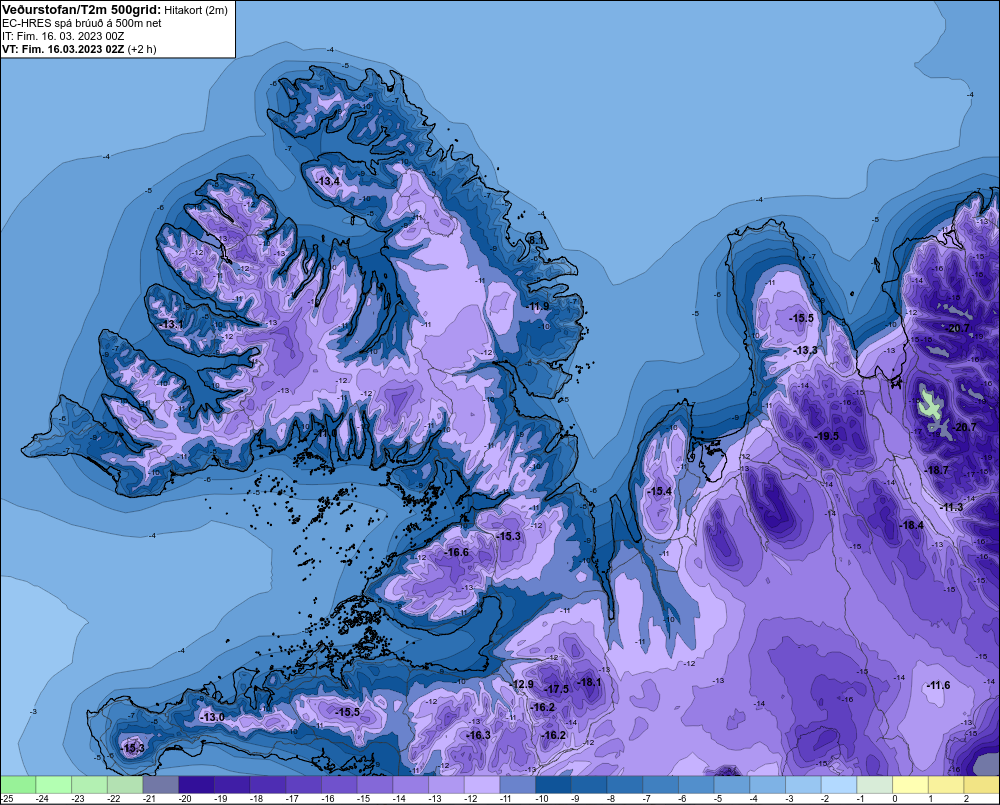Click the 'IT: Fim. 16. 03. 2023 00Z' line
Screen dimensions: 1000x805
tap(63, 36)
